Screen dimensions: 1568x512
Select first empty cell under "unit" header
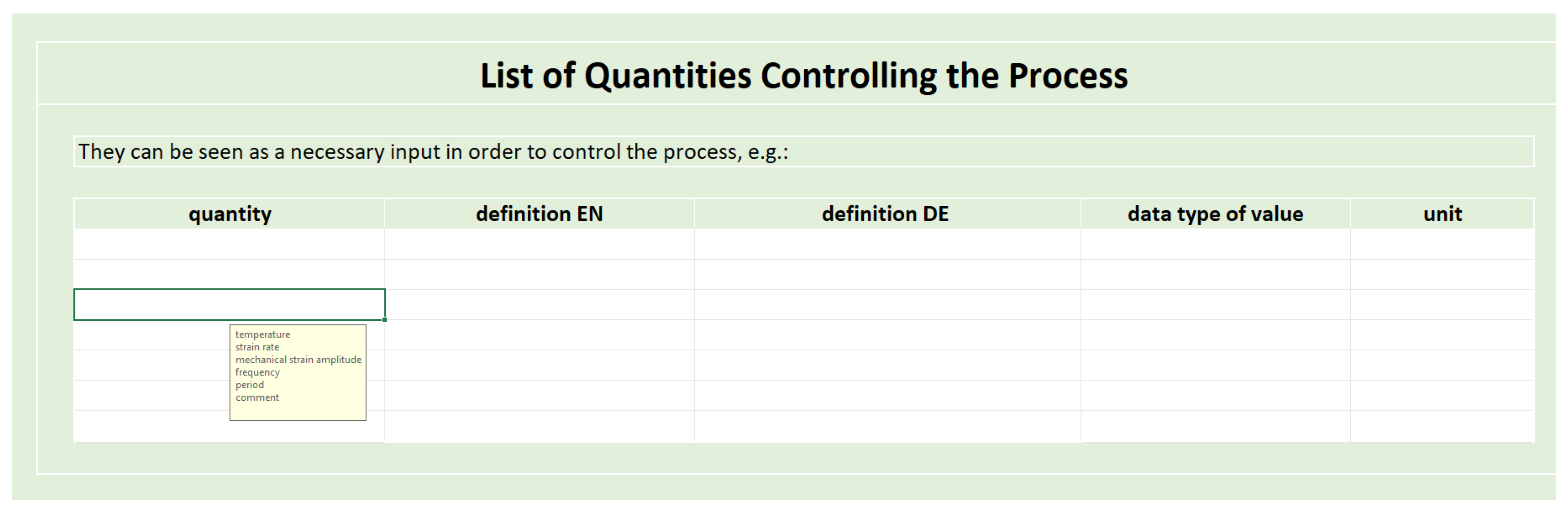click(1442, 244)
